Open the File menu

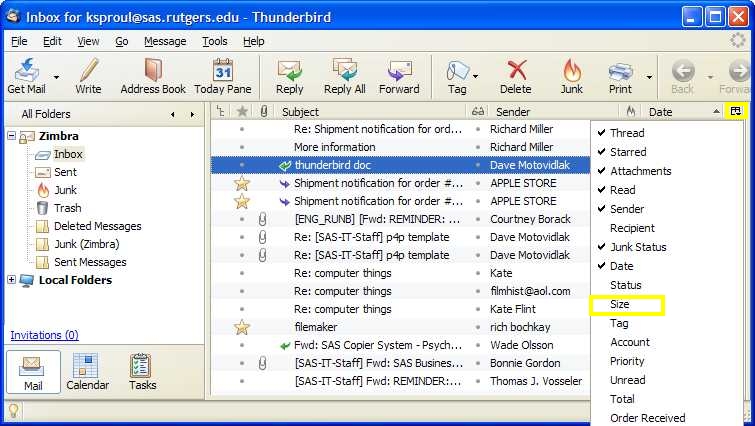[x=19, y=41]
